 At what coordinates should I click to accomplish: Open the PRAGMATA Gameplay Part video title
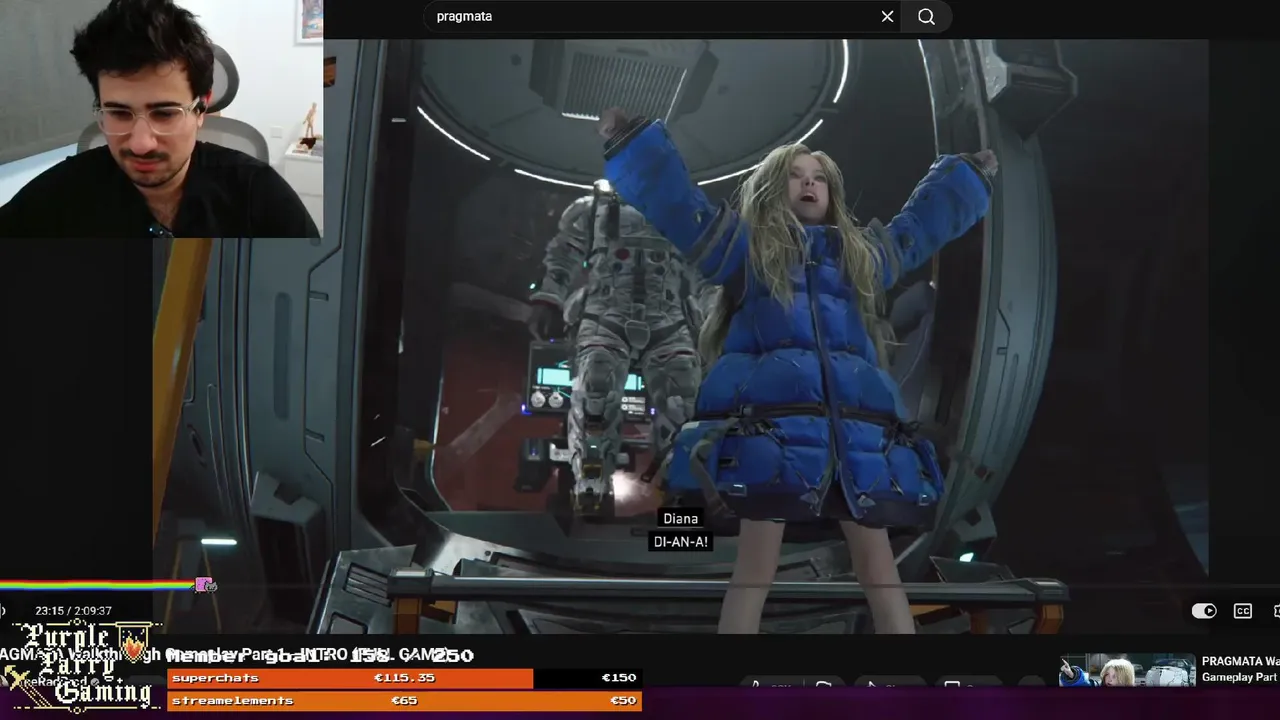tap(1240, 669)
